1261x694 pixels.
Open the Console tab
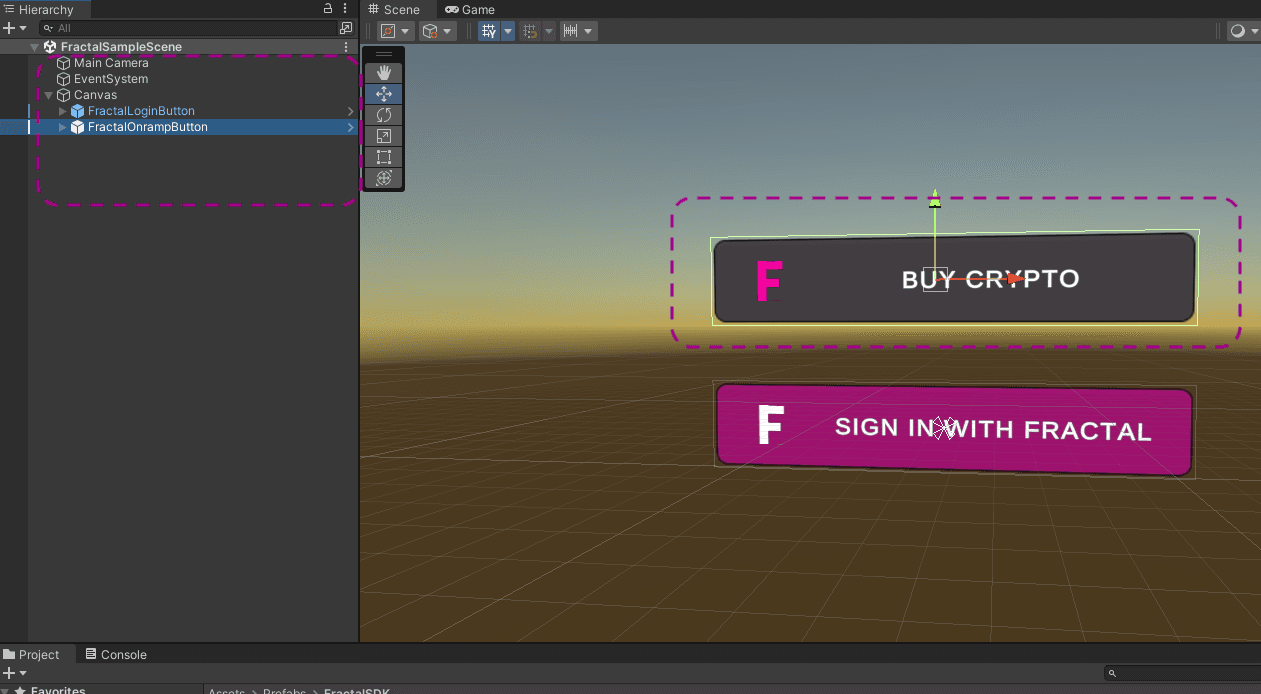115,654
